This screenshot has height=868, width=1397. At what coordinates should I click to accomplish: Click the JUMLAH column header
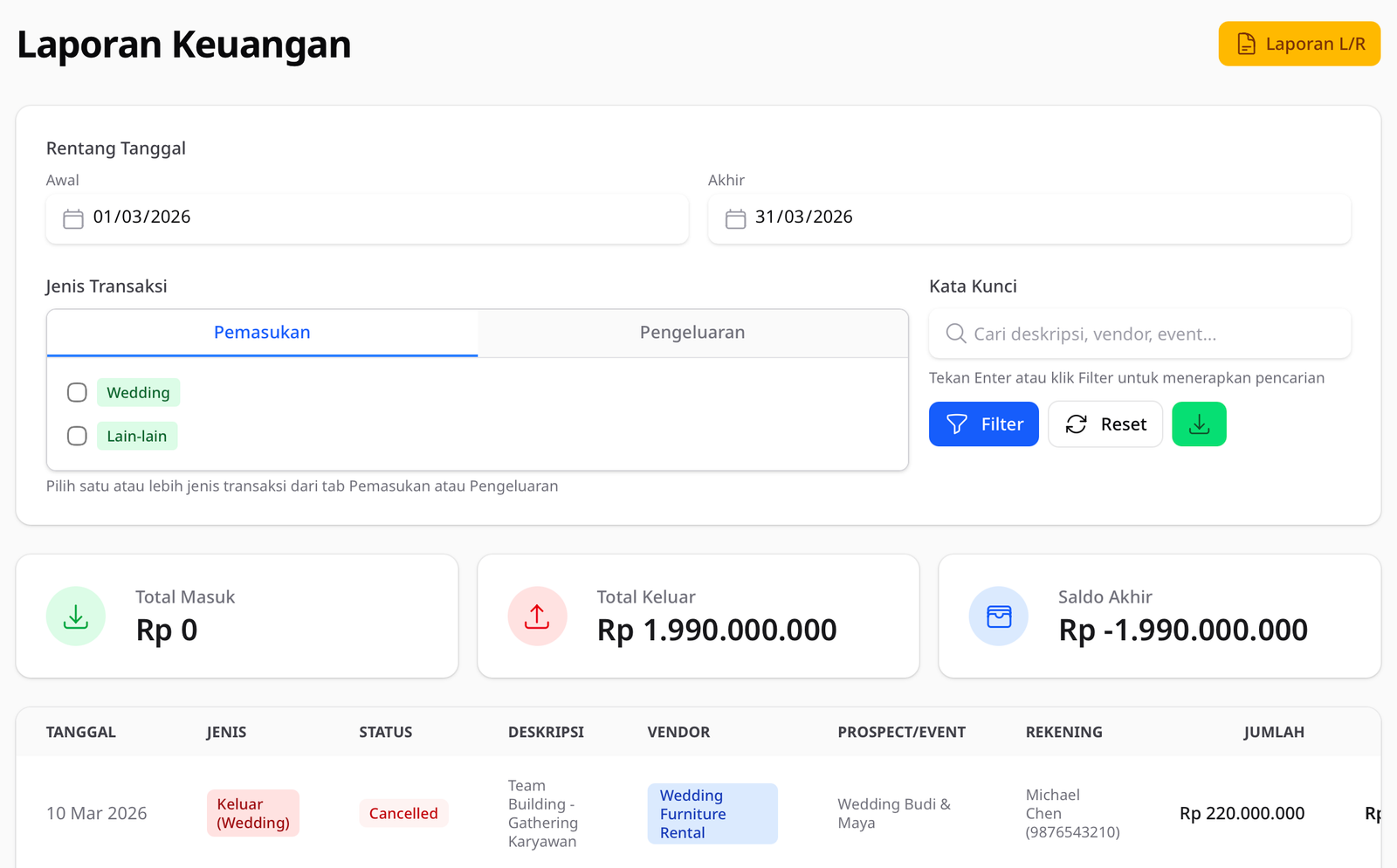point(1274,733)
